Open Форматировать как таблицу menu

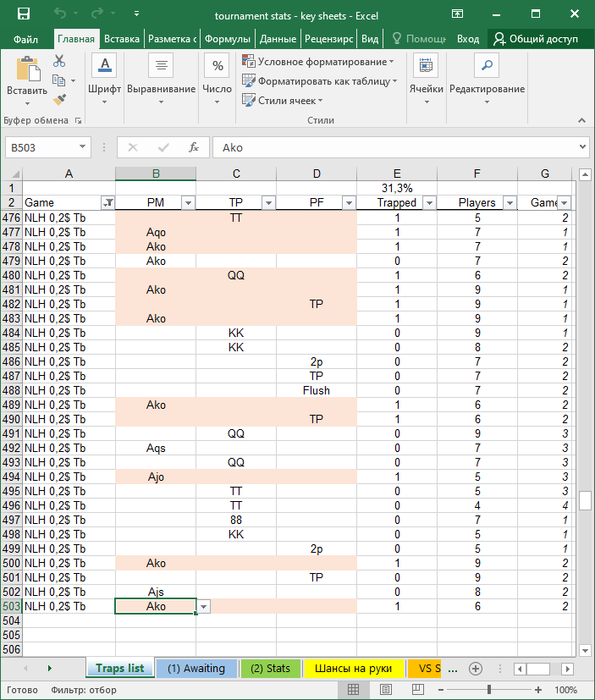click(319, 81)
